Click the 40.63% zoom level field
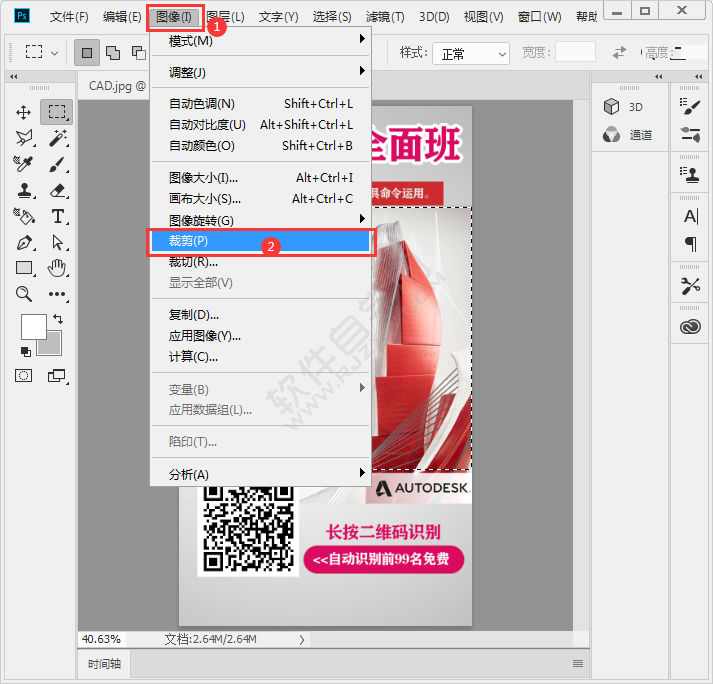 coord(101,639)
